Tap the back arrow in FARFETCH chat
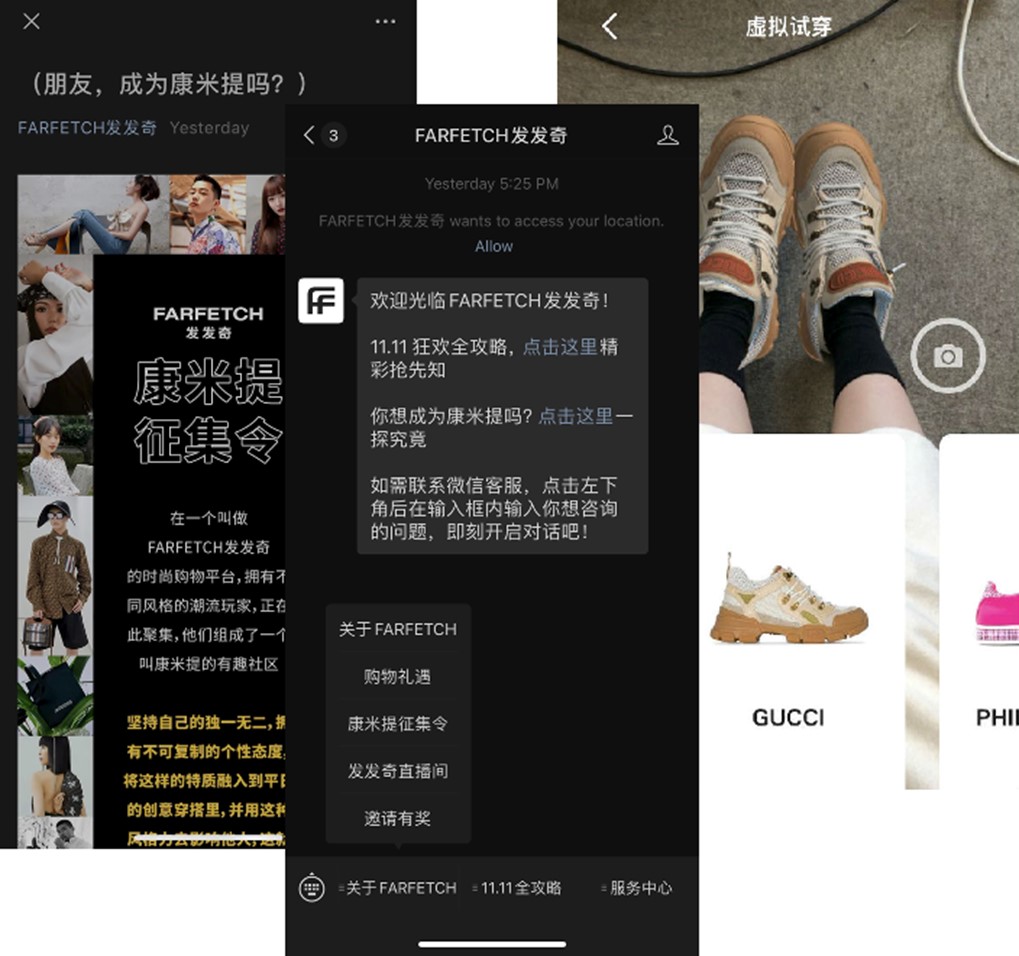Screen dimensions: 1019x956 click(309, 135)
